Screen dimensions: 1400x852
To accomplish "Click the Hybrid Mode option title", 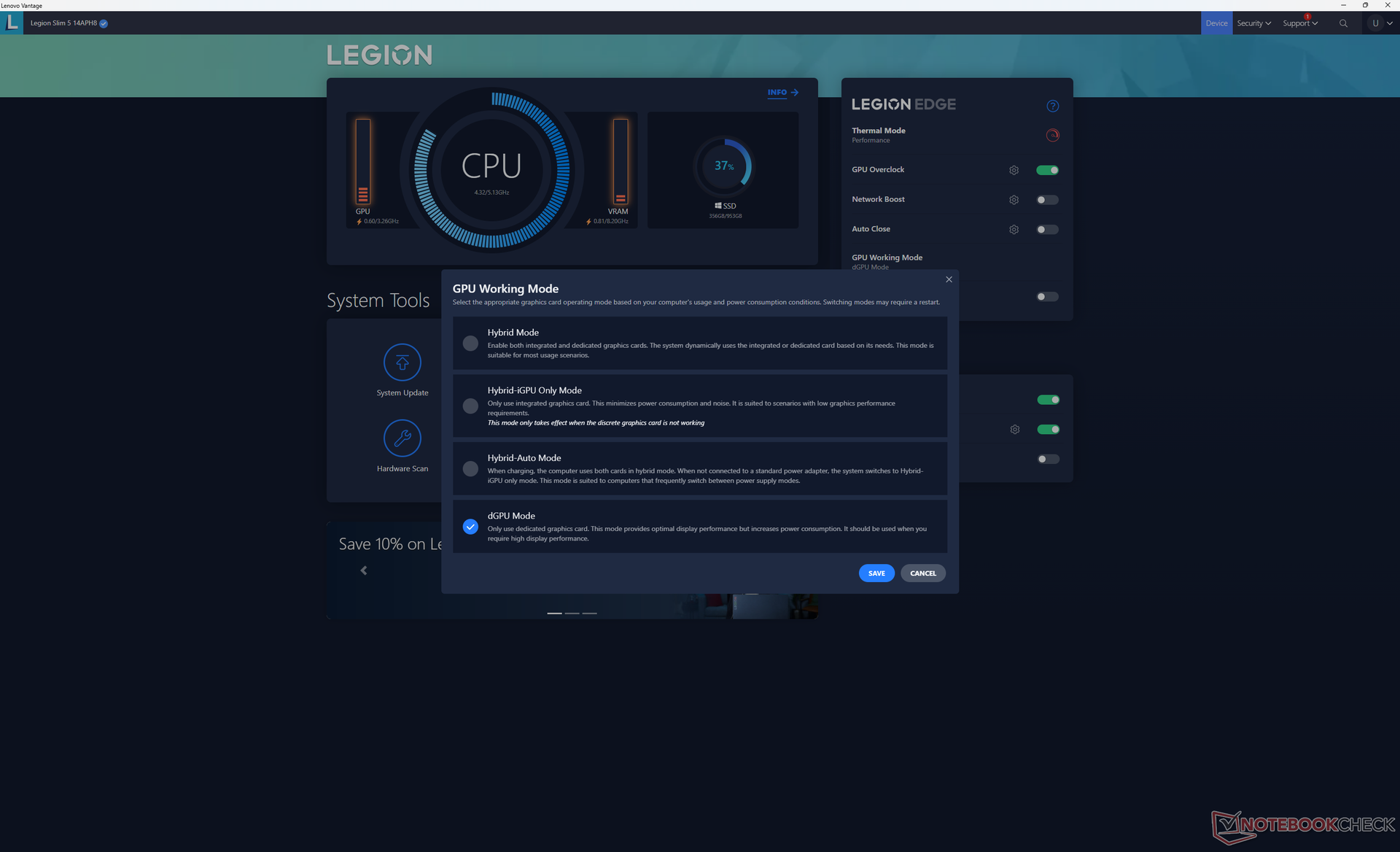I will (x=513, y=333).
